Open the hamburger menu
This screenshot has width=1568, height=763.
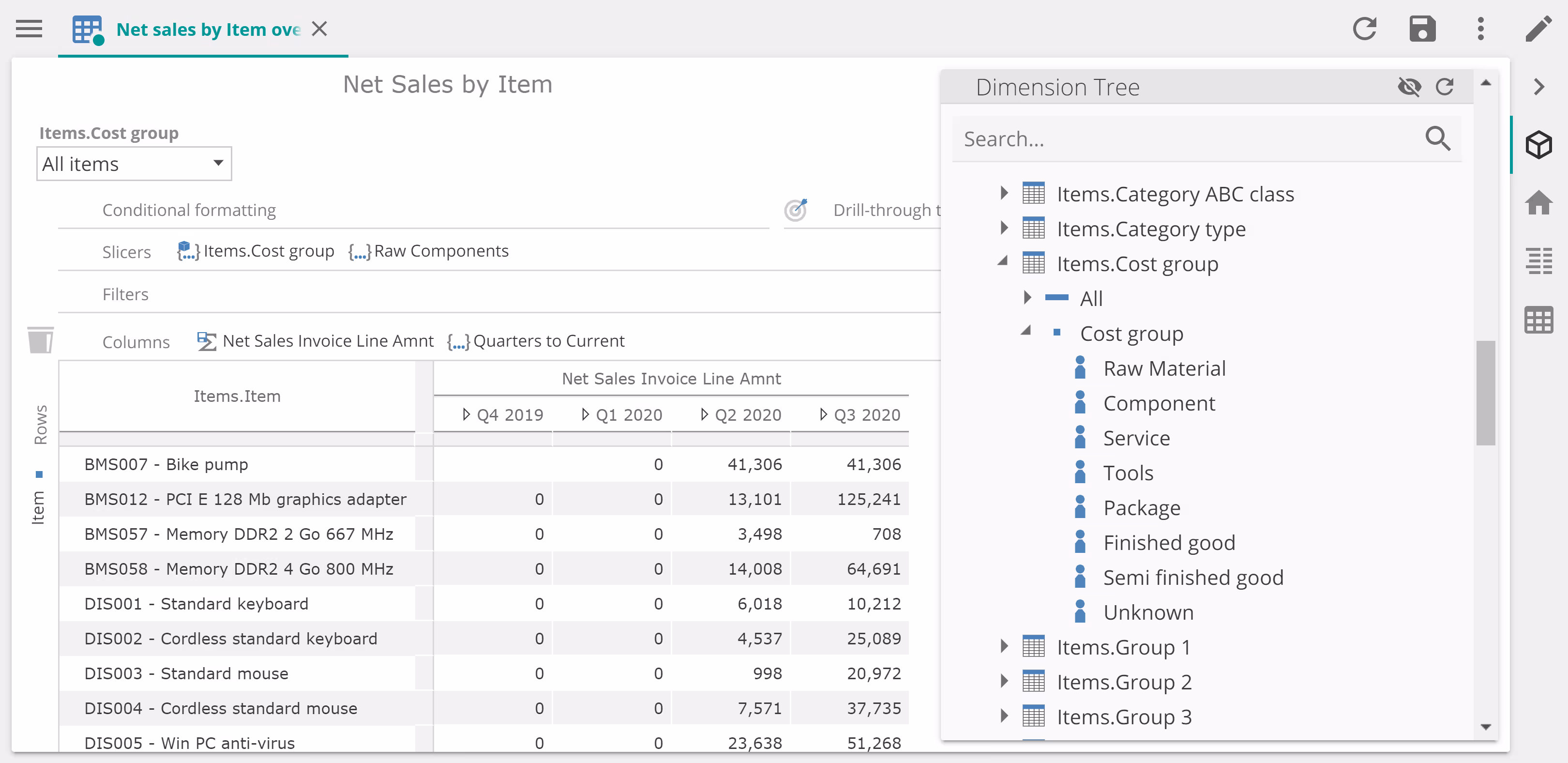tap(29, 29)
